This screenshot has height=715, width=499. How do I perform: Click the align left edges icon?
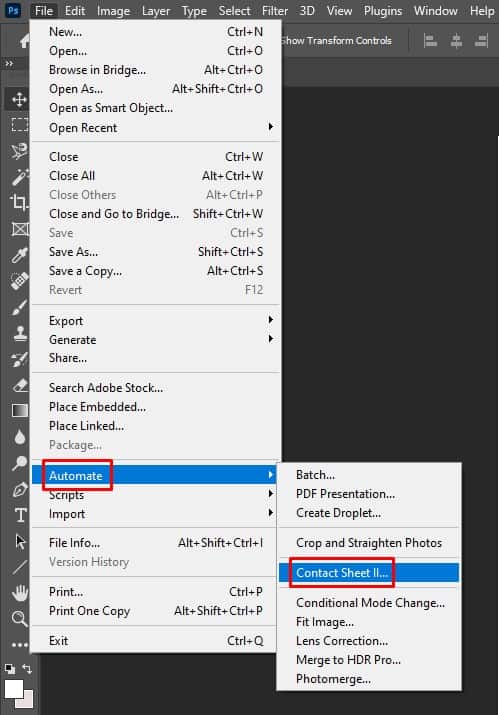tap(430, 41)
